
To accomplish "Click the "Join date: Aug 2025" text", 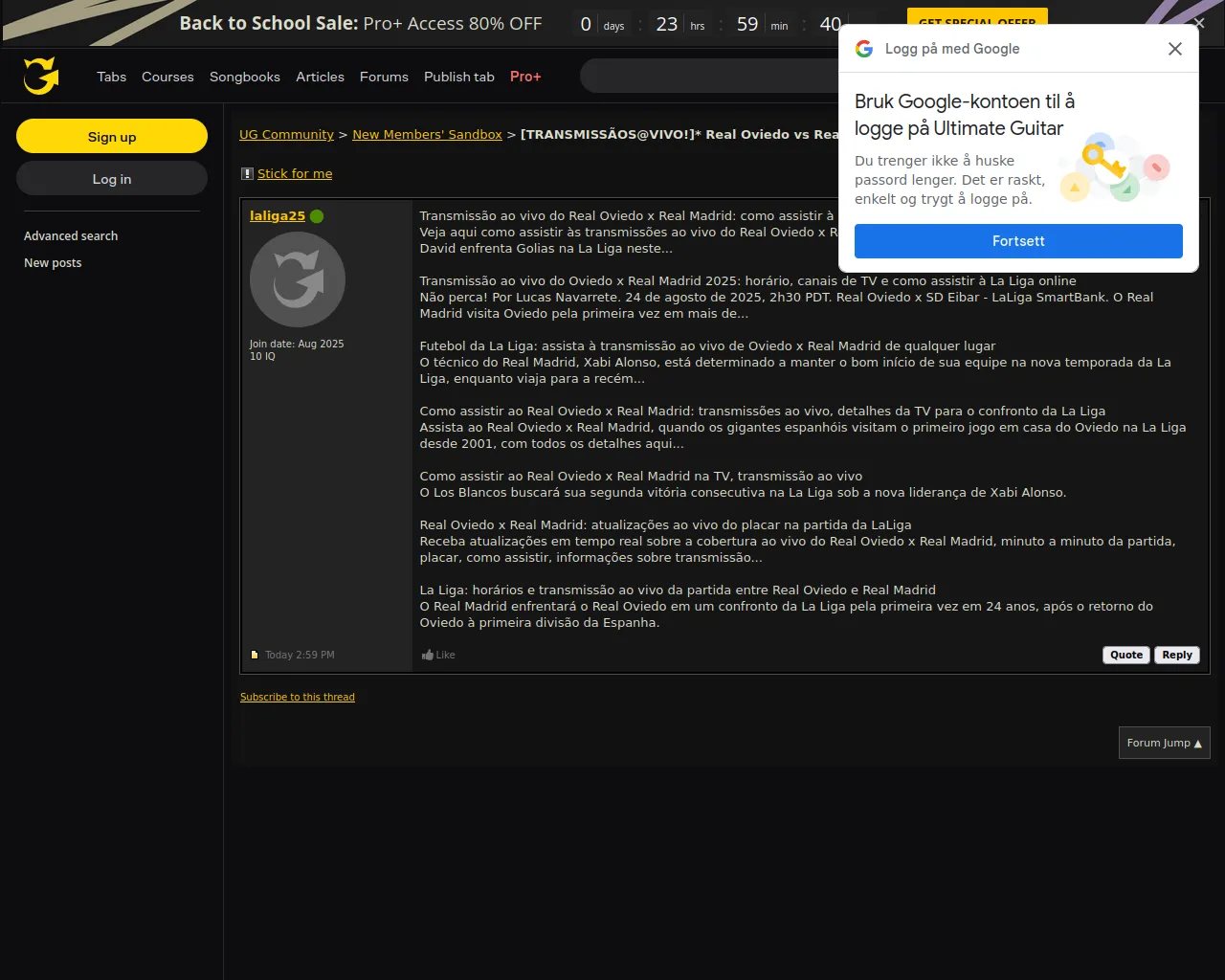I will (x=297, y=344).
